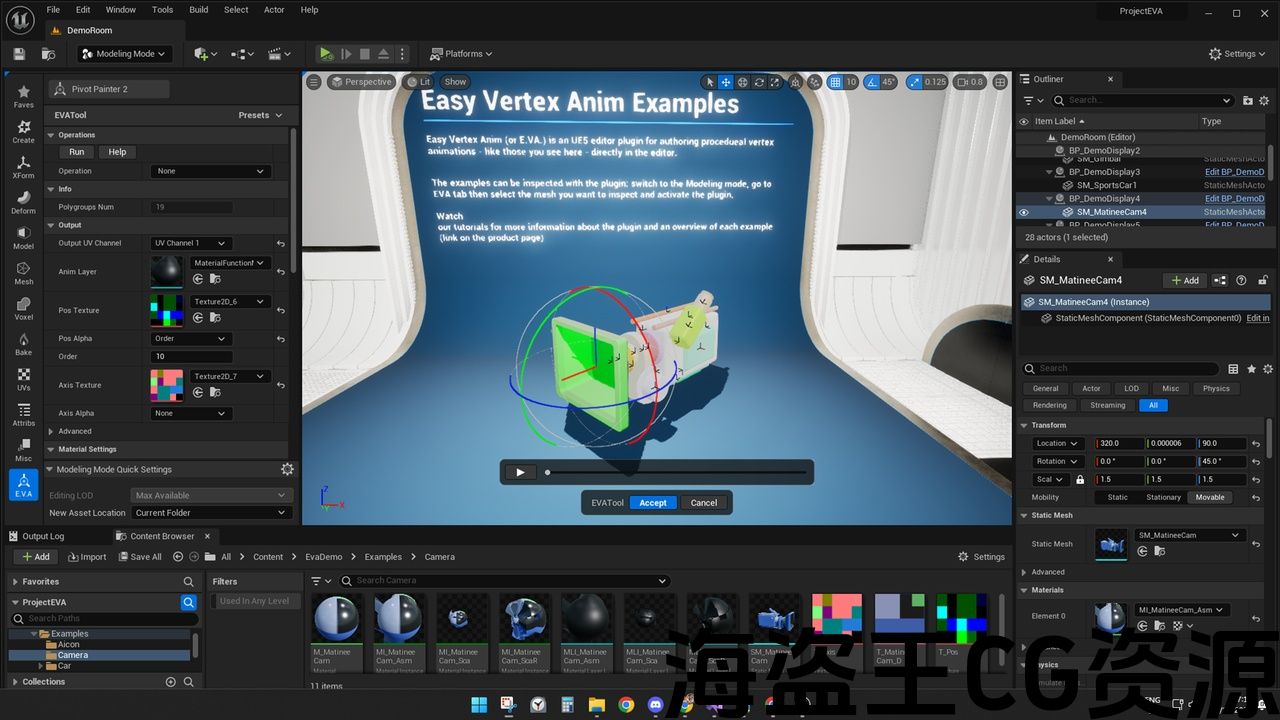Expand the Advanced section in EVATool

pos(74,431)
